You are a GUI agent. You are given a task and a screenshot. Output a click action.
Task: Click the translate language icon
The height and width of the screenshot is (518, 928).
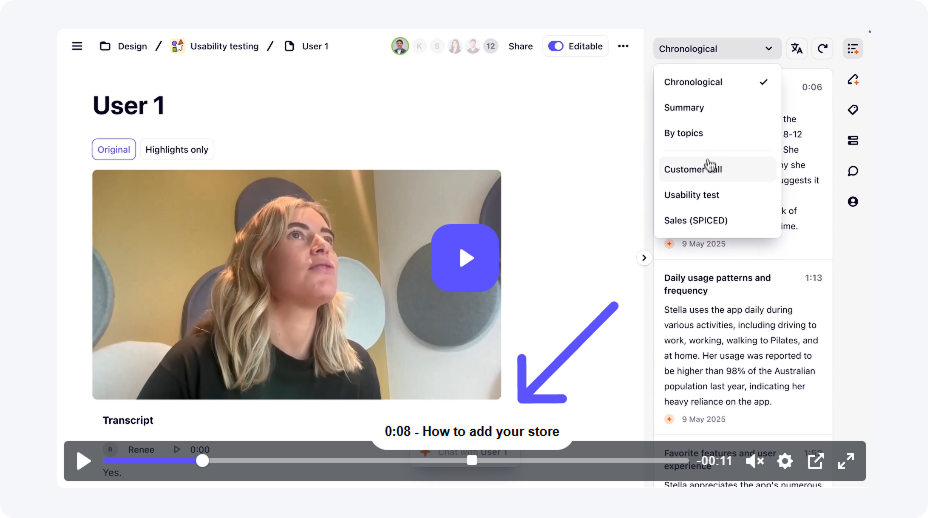point(797,48)
